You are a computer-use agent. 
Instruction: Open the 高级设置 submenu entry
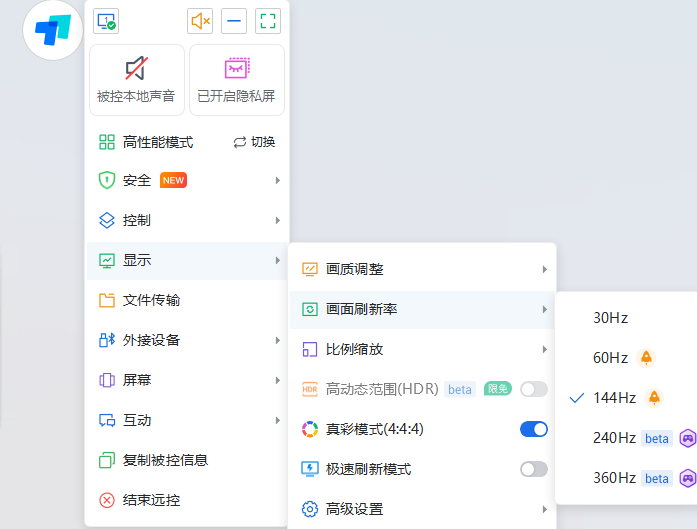(x=422, y=509)
